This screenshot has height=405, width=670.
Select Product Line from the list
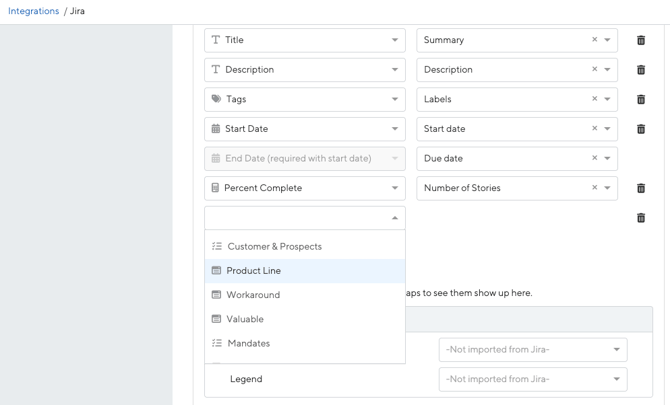[305, 271]
